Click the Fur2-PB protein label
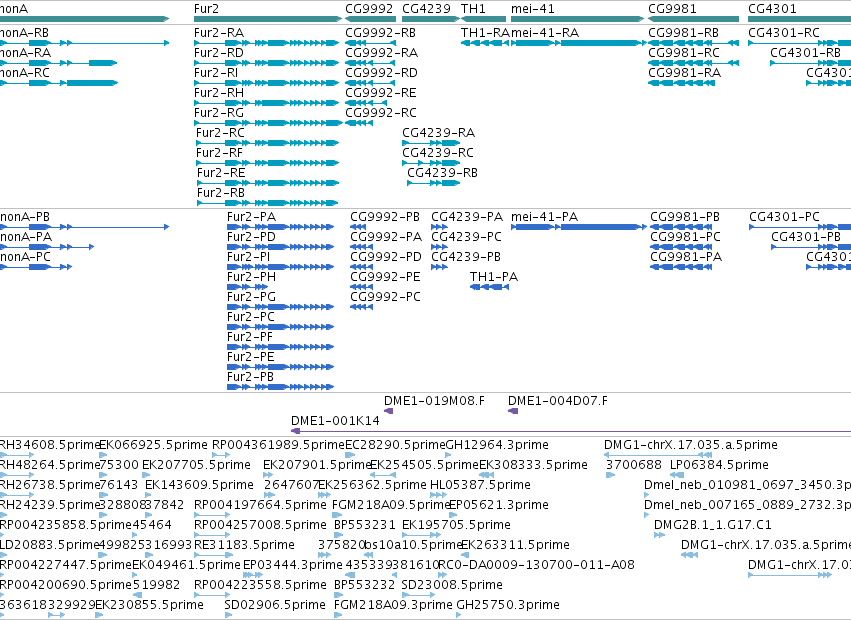Screen dimensions: 851x620 pyautogui.click(x=250, y=377)
